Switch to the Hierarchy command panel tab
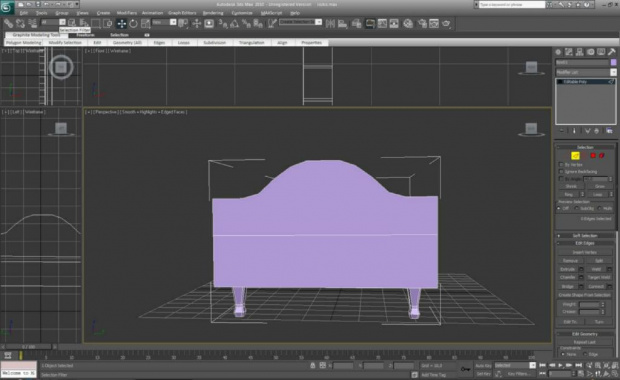620x380 pixels. (x=580, y=52)
